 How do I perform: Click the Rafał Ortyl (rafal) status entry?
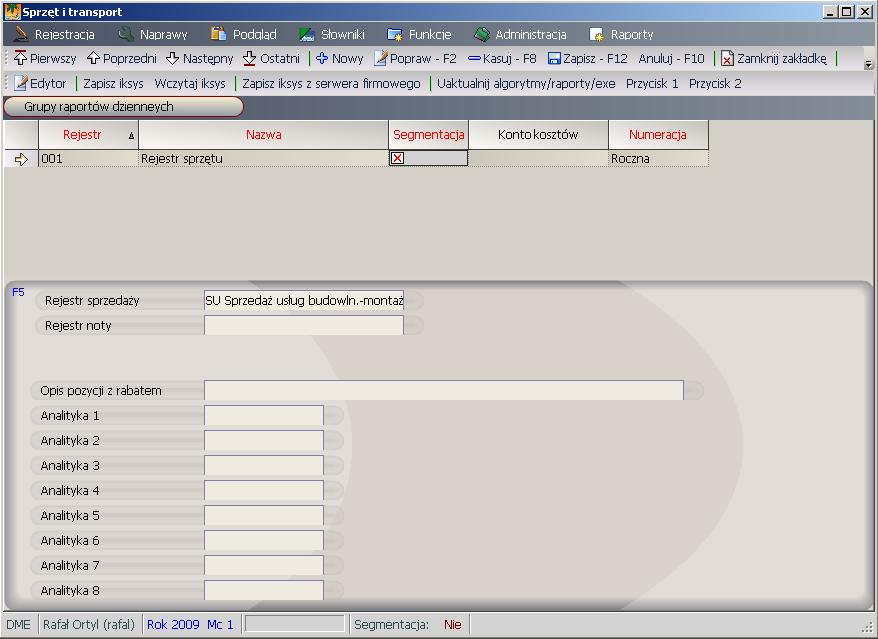(x=89, y=624)
